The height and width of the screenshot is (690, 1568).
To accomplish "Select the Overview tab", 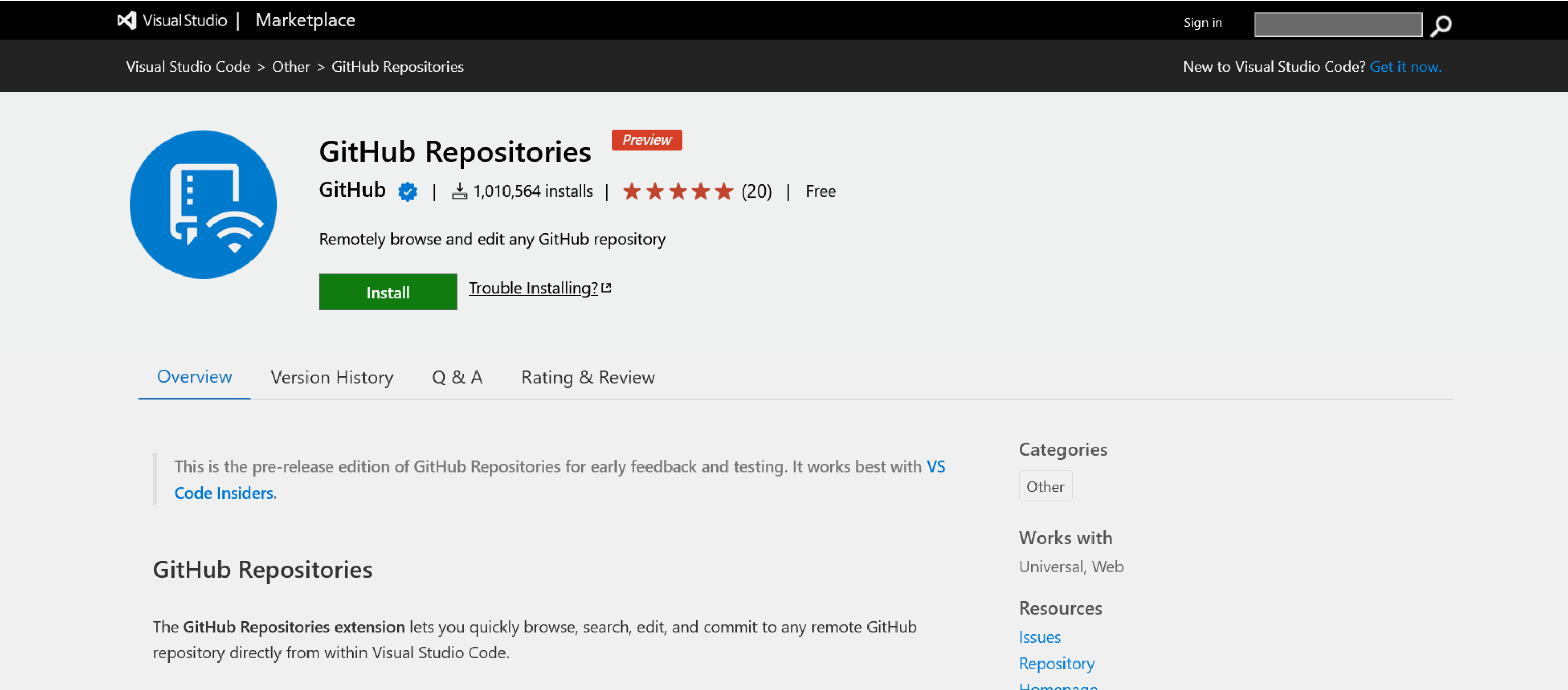I will 194,376.
